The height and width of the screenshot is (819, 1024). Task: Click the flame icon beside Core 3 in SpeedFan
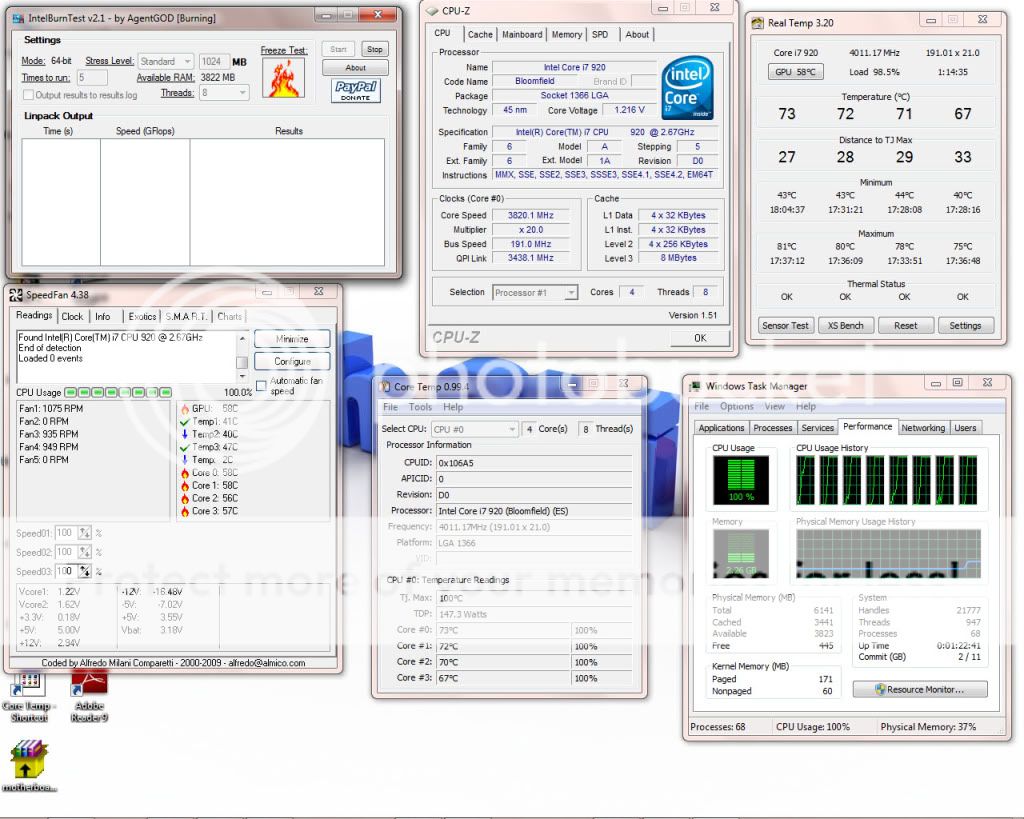tap(185, 511)
